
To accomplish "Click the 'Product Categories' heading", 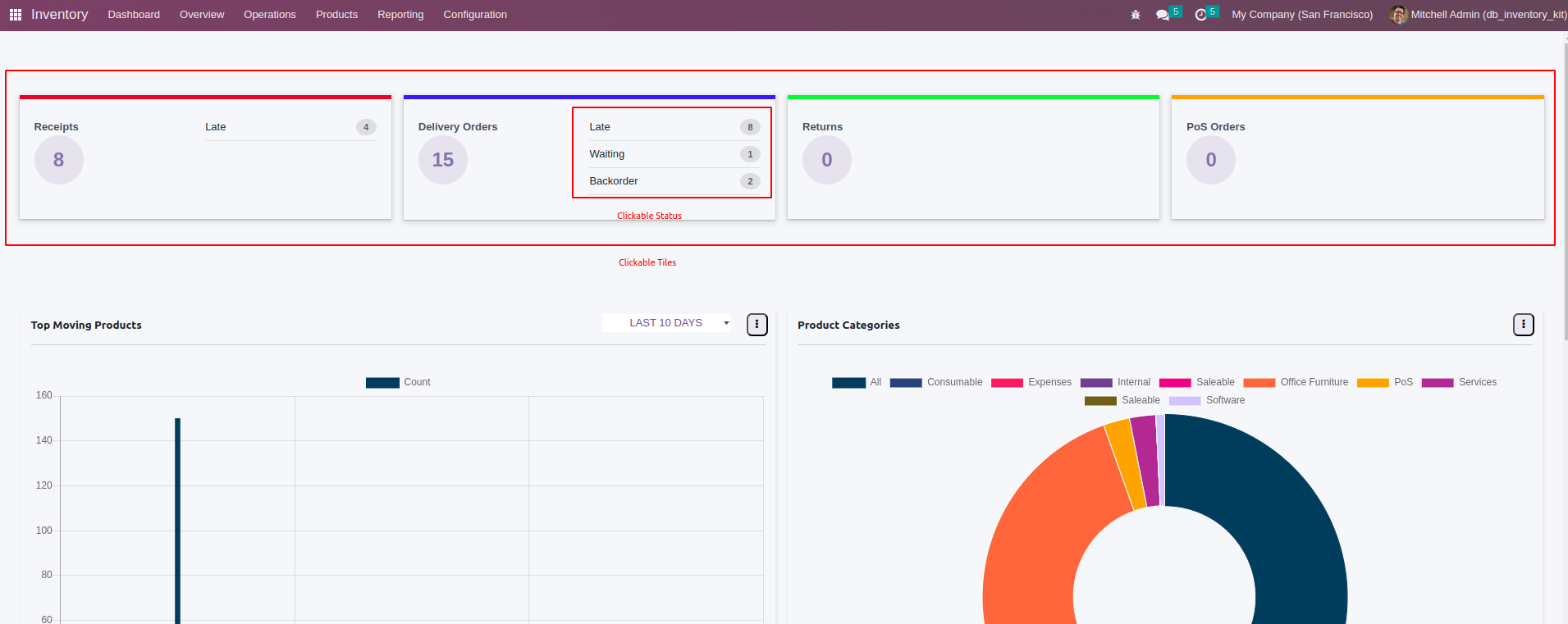I will tap(848, 326).
